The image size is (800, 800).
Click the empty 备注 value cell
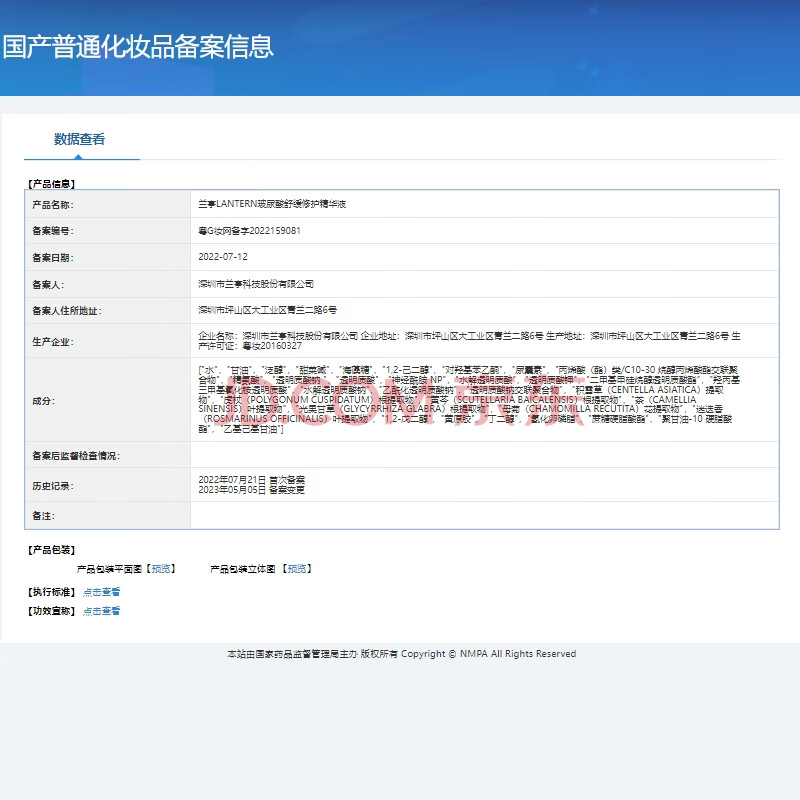484,515
